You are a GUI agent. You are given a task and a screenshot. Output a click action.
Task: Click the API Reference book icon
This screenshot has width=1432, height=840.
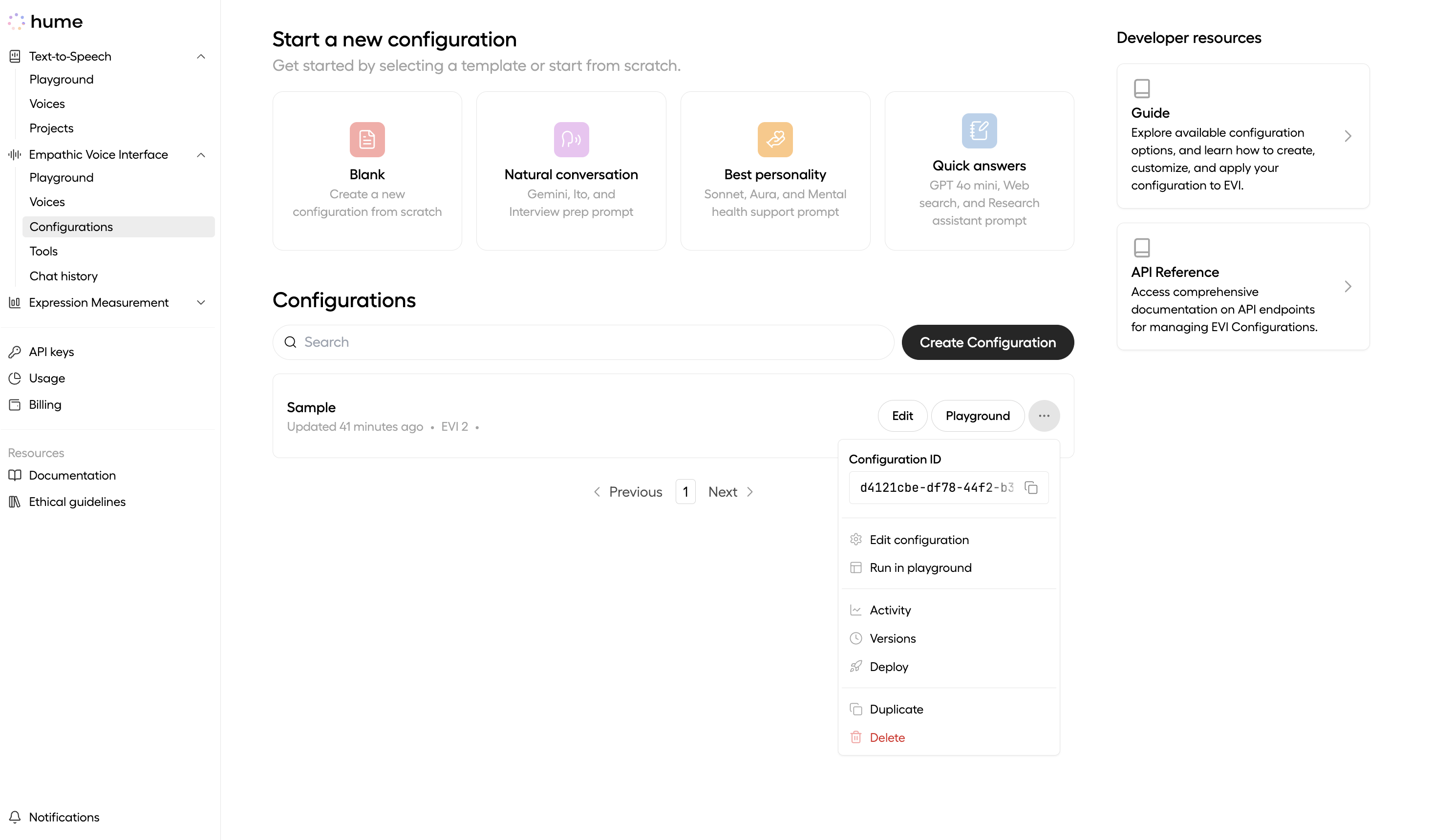tap(1142, 248)
